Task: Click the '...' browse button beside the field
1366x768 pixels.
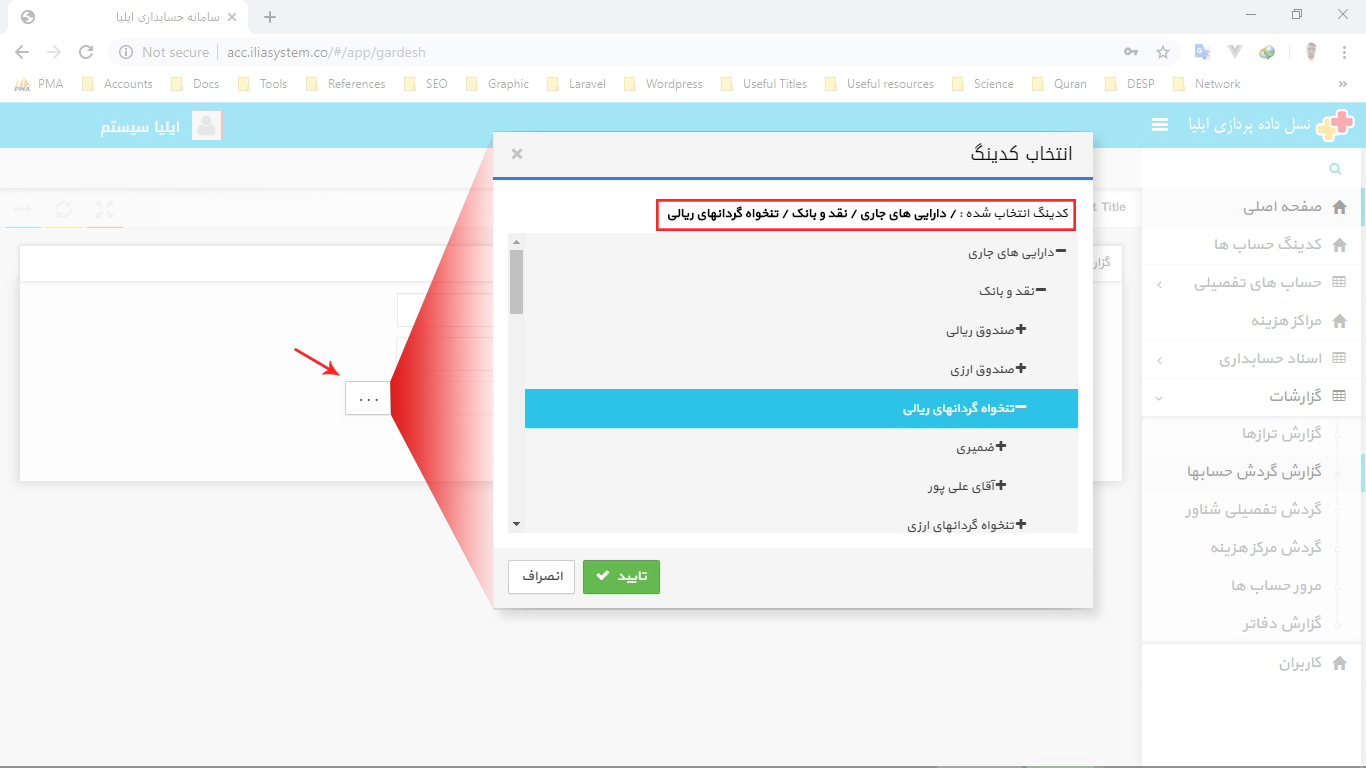Action: coord(367,397)
